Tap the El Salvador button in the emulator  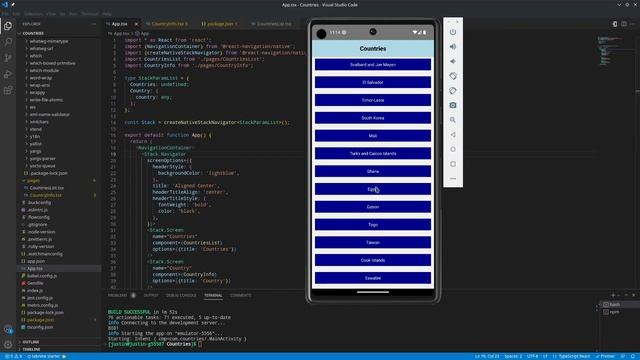[373, 82]
